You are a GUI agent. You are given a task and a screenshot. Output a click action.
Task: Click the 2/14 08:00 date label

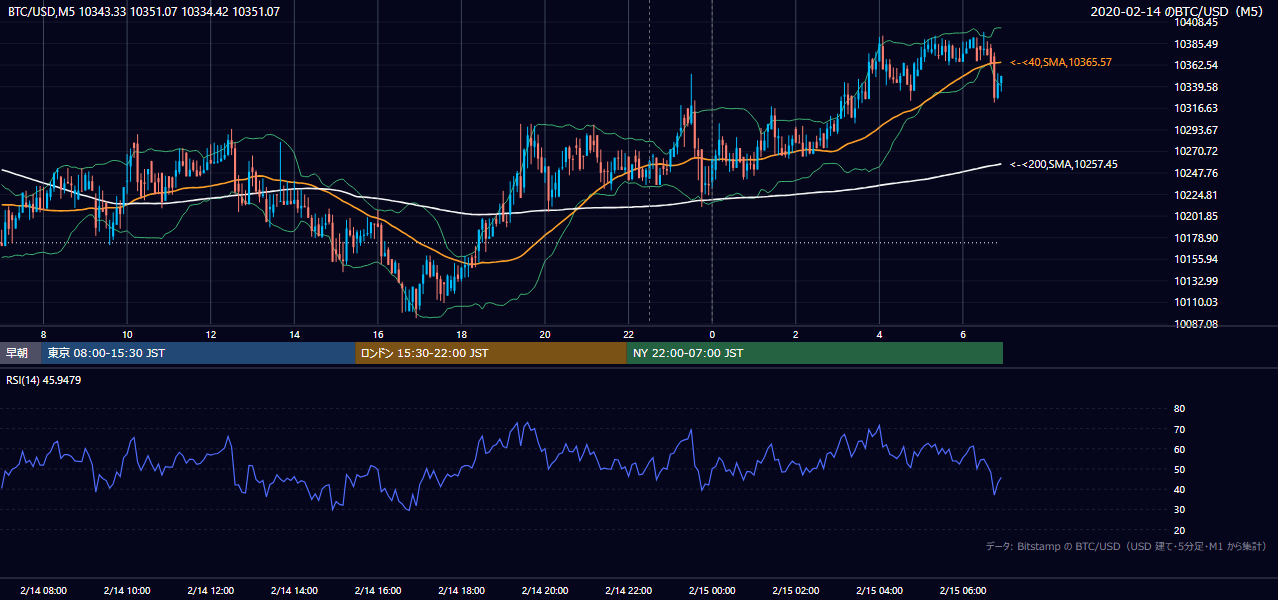(x=43, y=590)
